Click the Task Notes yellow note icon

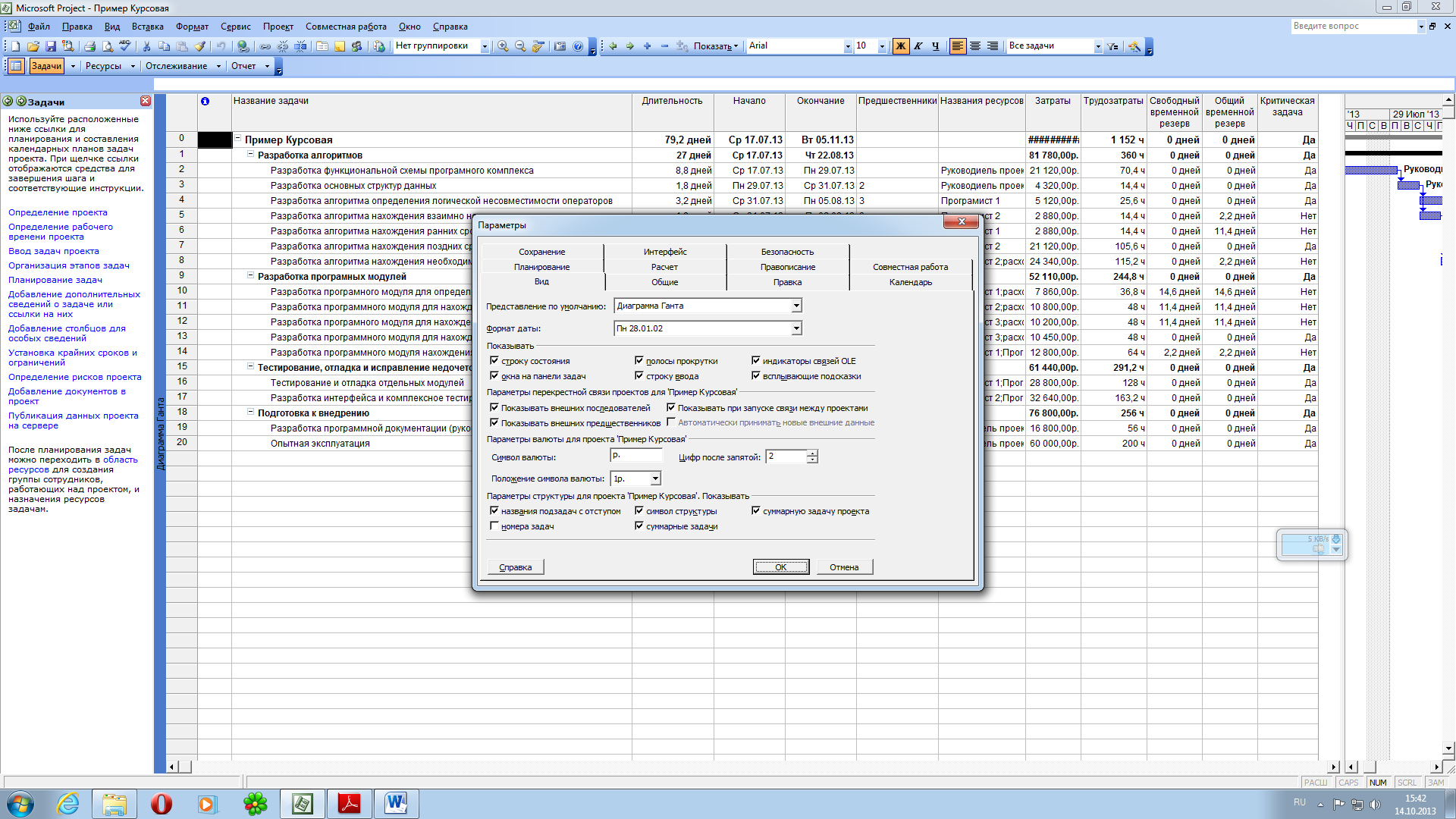tap(340, 46)
